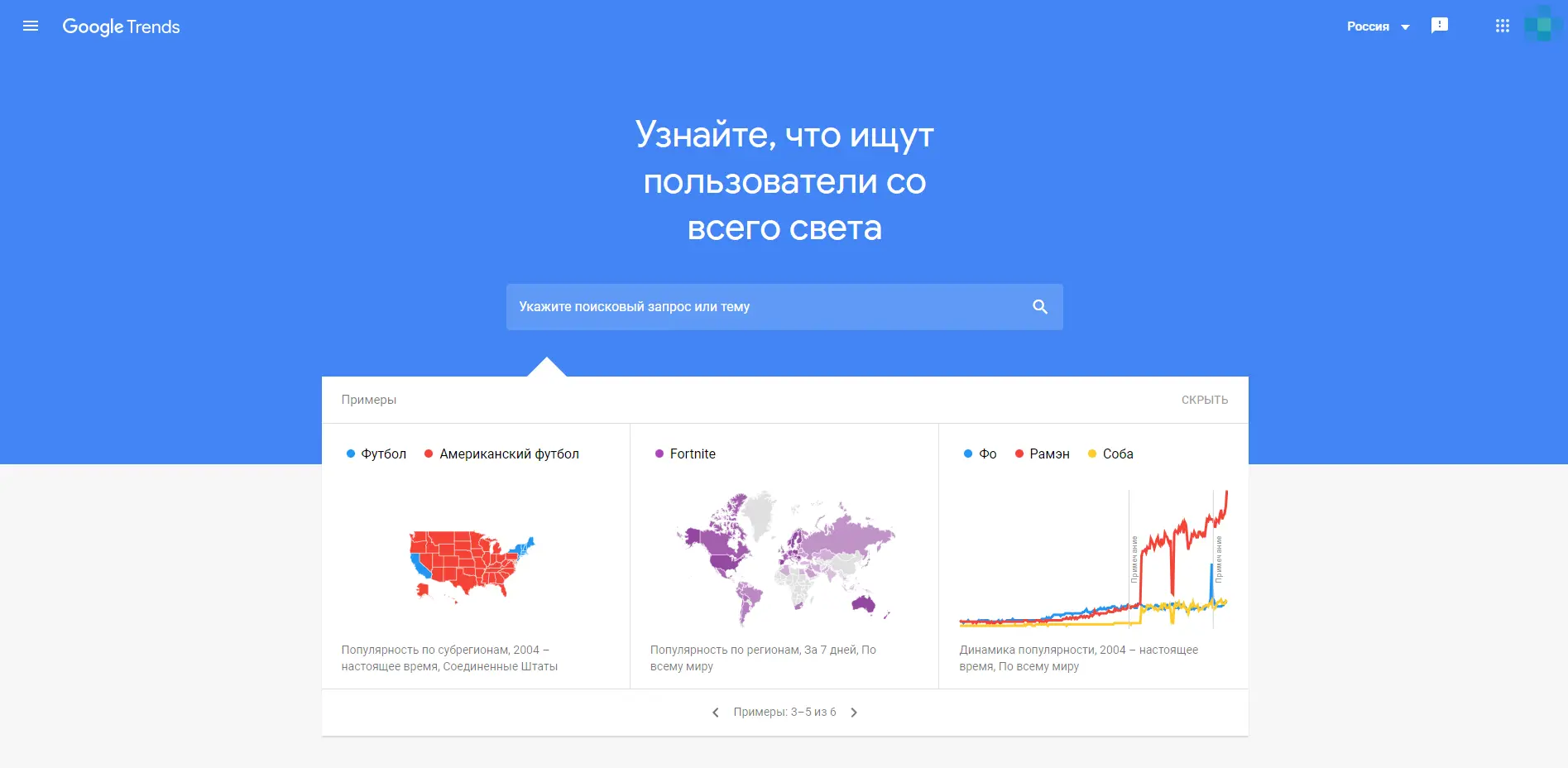Click the Fortnite regional popularity description
Viewport: 1568px width, 768px height.
click(x=763, y=658)
